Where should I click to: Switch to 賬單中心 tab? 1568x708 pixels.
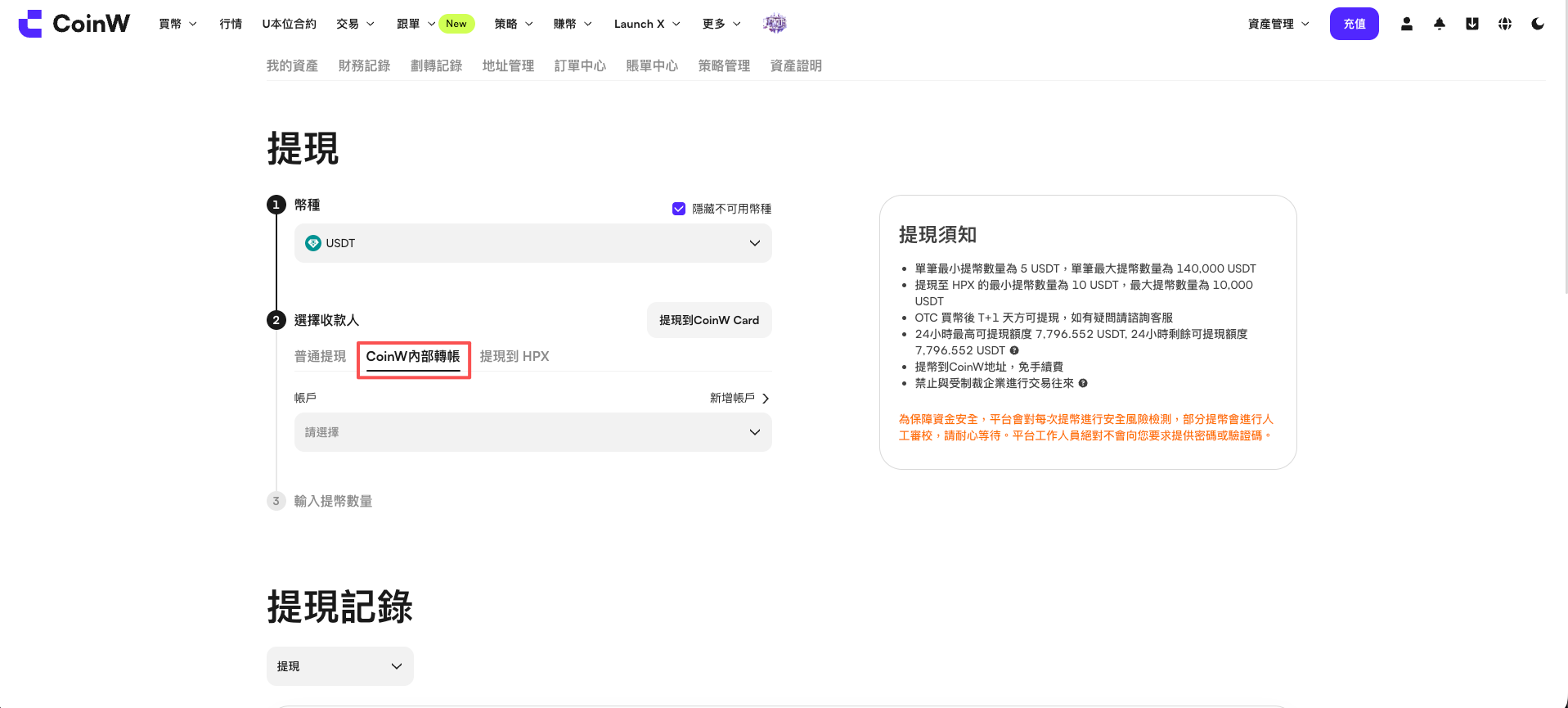(x=652, y=65)
